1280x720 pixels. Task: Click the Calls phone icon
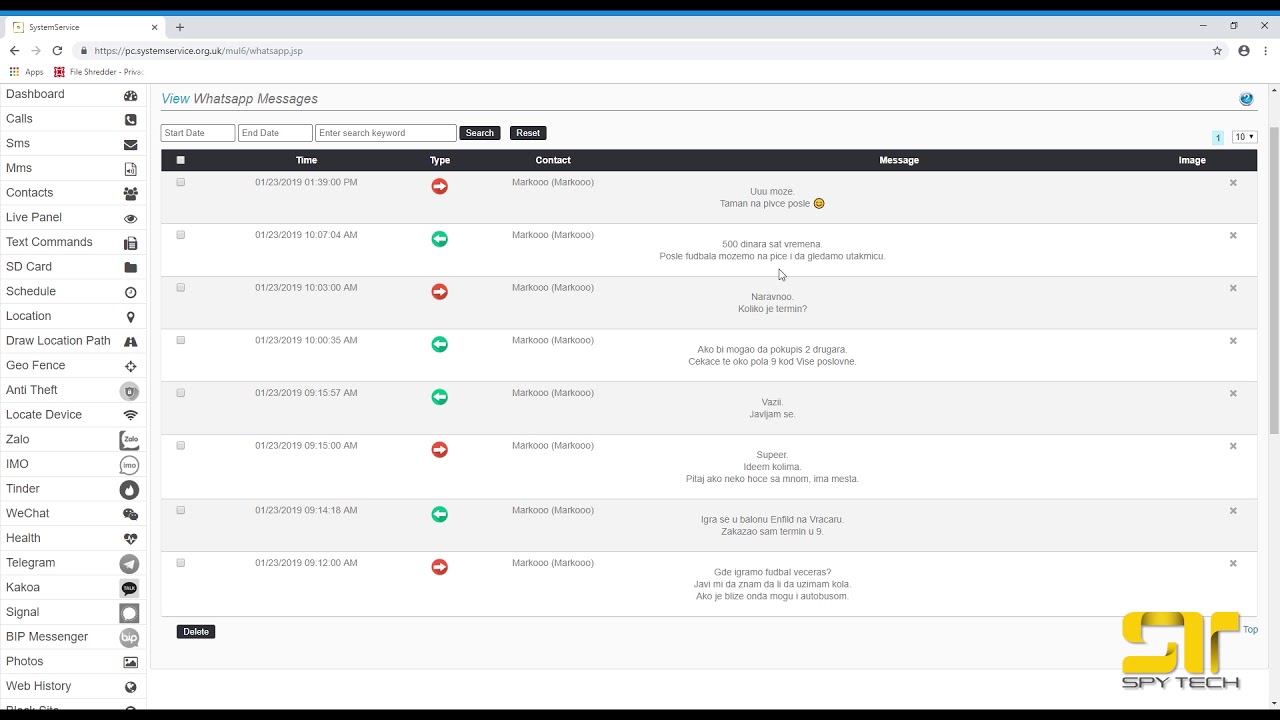(x=130, y=120)
